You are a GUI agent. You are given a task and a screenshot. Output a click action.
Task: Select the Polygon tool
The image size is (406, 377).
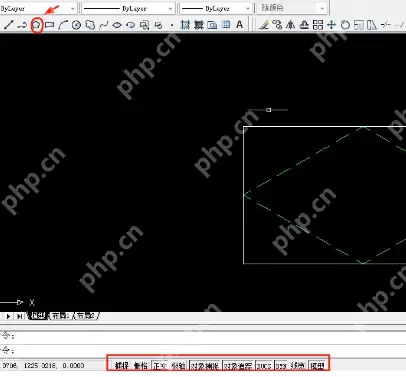click(x=36, y=25)
